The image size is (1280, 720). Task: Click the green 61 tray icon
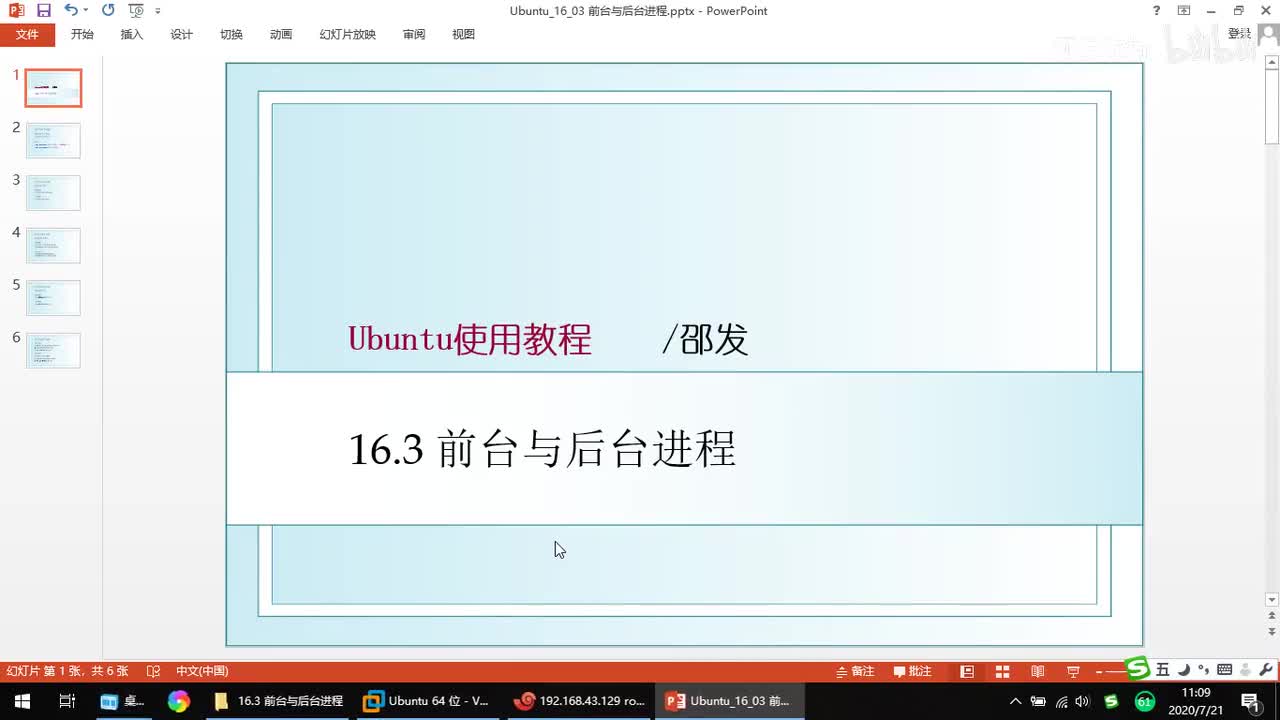point(1145,701)
